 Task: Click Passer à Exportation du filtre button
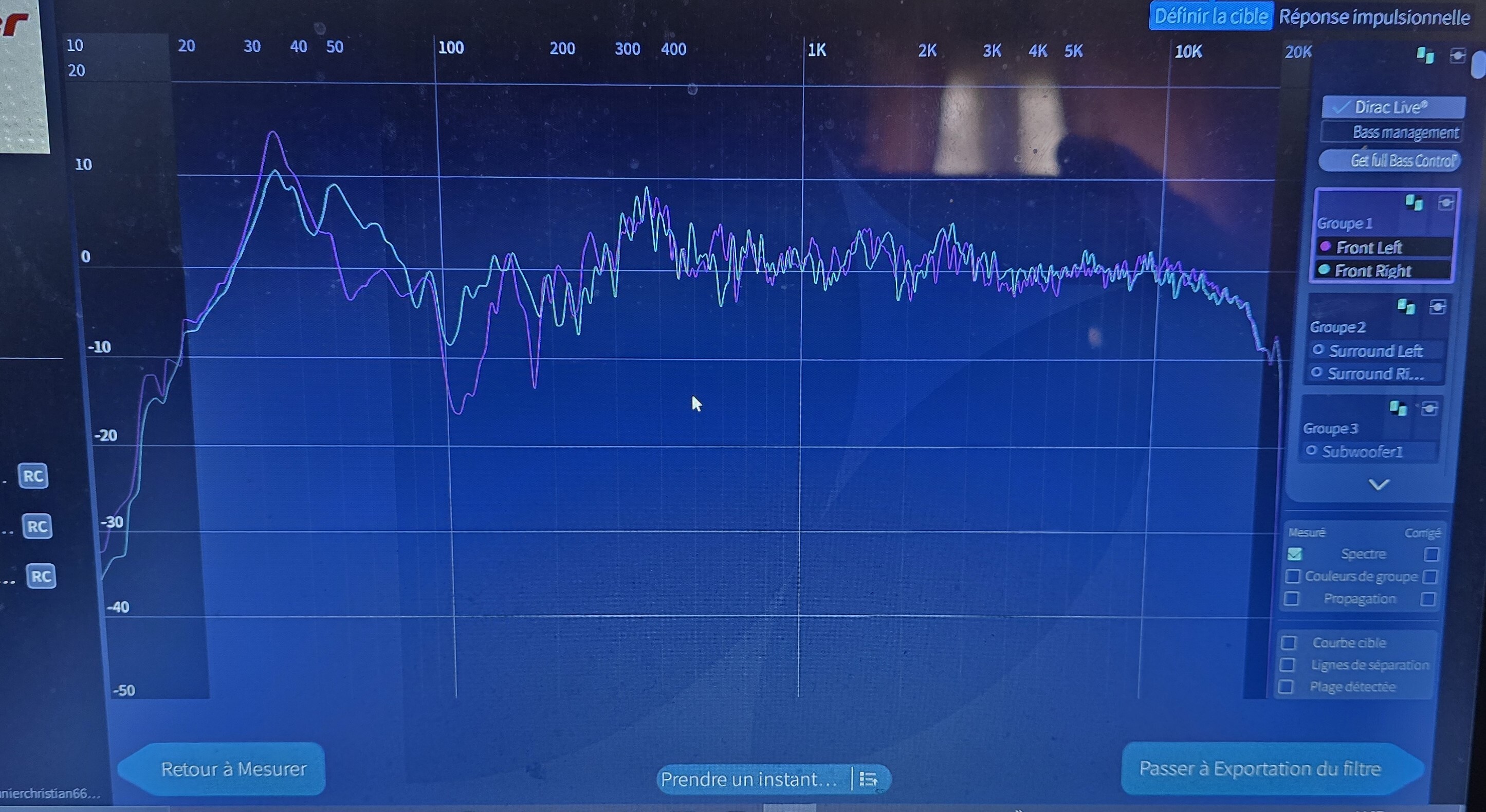(1260, 769)
